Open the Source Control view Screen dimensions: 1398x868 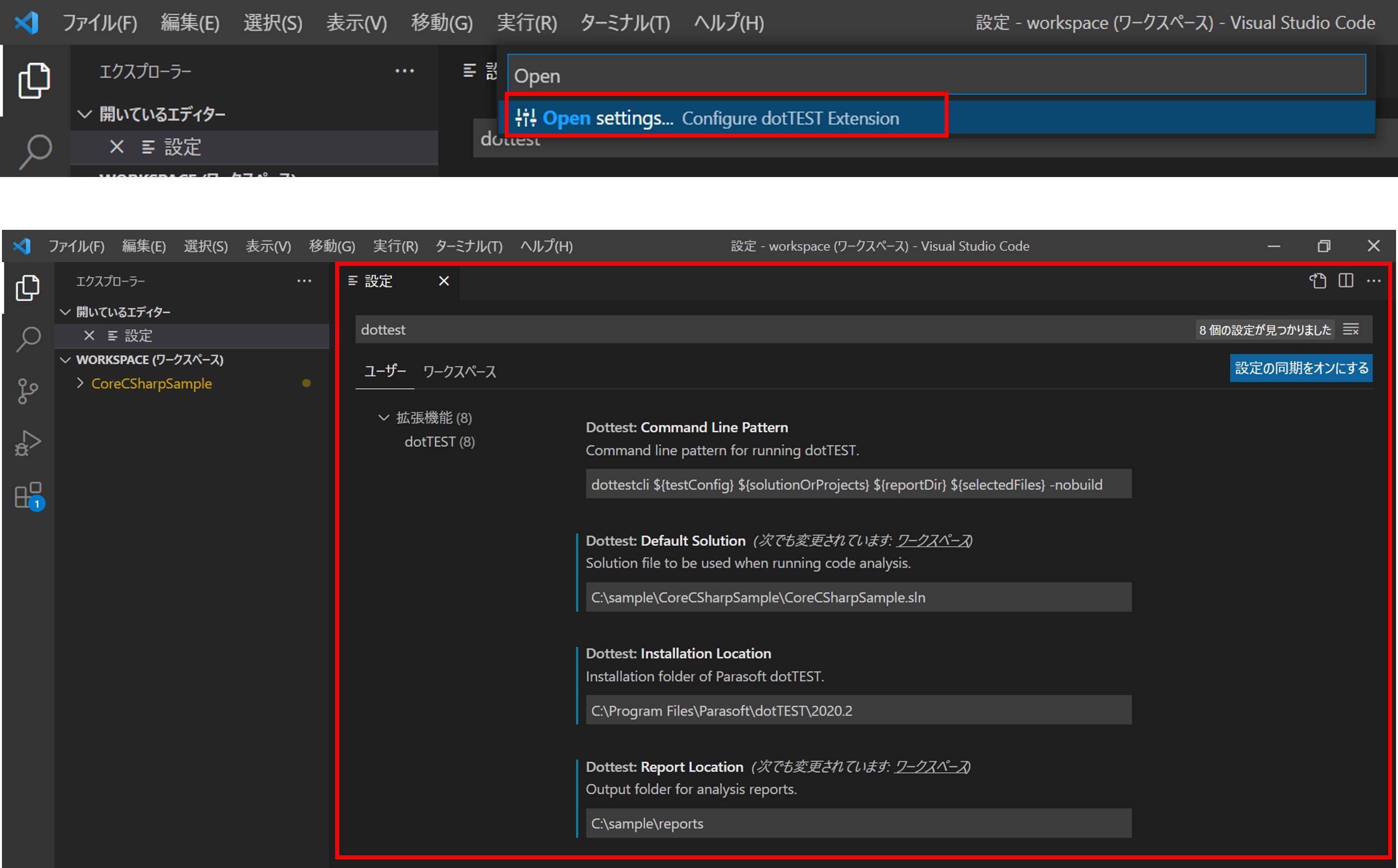coord(27,391)
